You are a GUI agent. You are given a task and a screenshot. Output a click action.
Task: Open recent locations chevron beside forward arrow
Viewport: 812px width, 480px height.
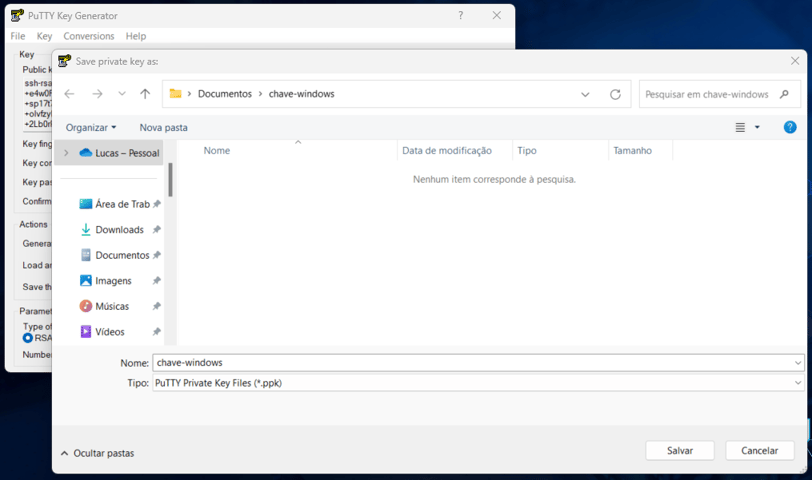click(x=122, y=94)
